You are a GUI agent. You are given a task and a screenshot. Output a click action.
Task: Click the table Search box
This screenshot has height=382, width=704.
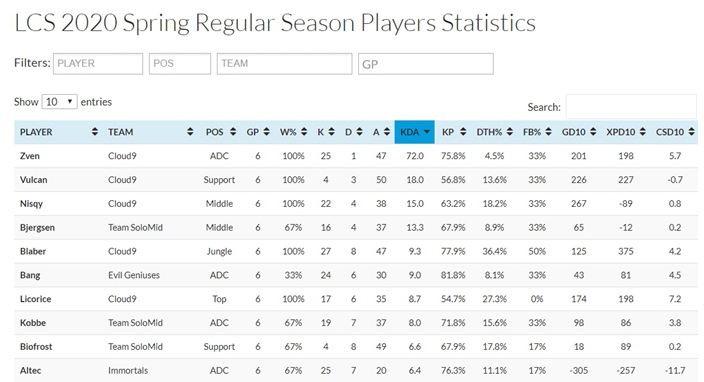631,107
